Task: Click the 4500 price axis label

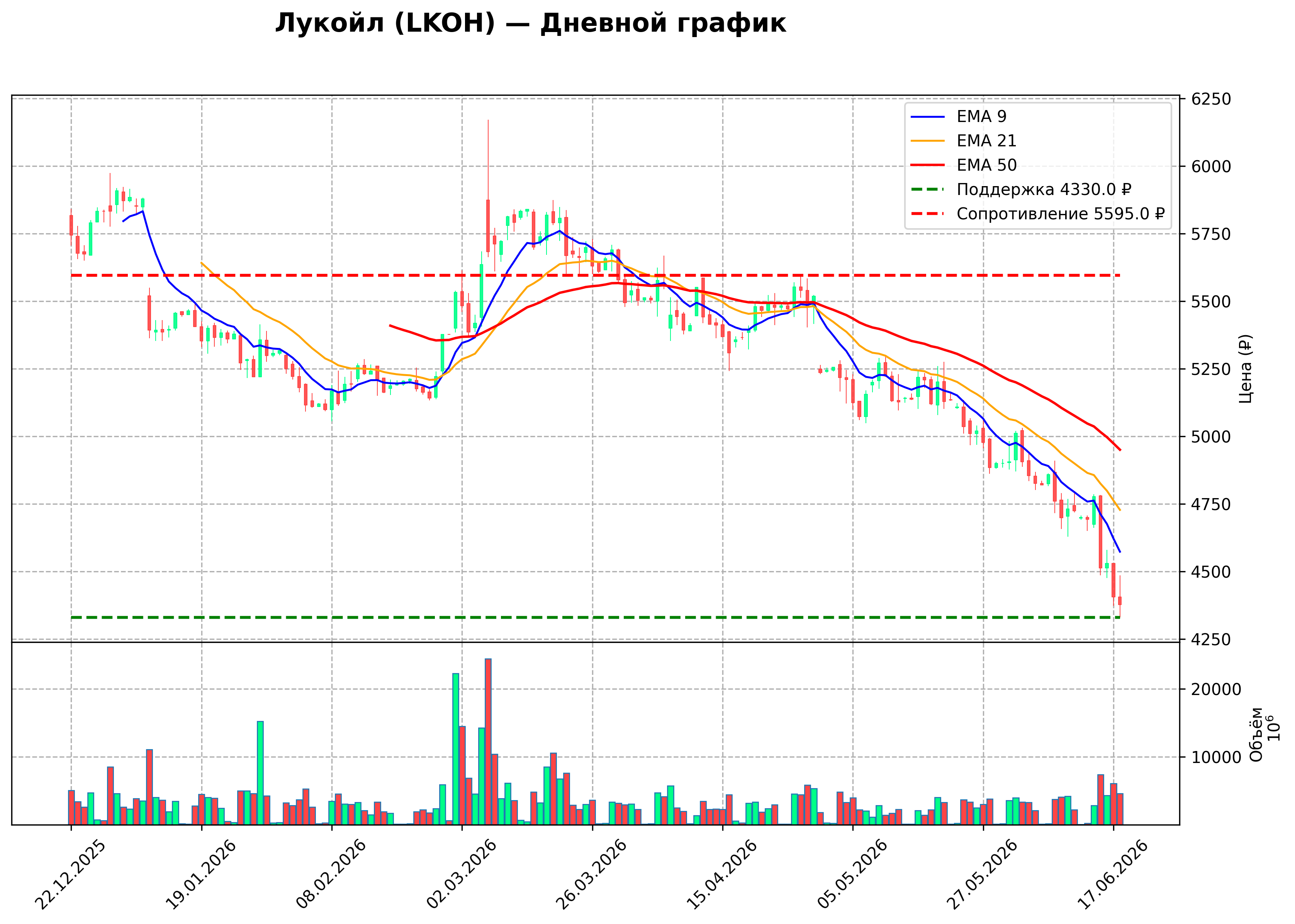Action: coord(1211,572)
